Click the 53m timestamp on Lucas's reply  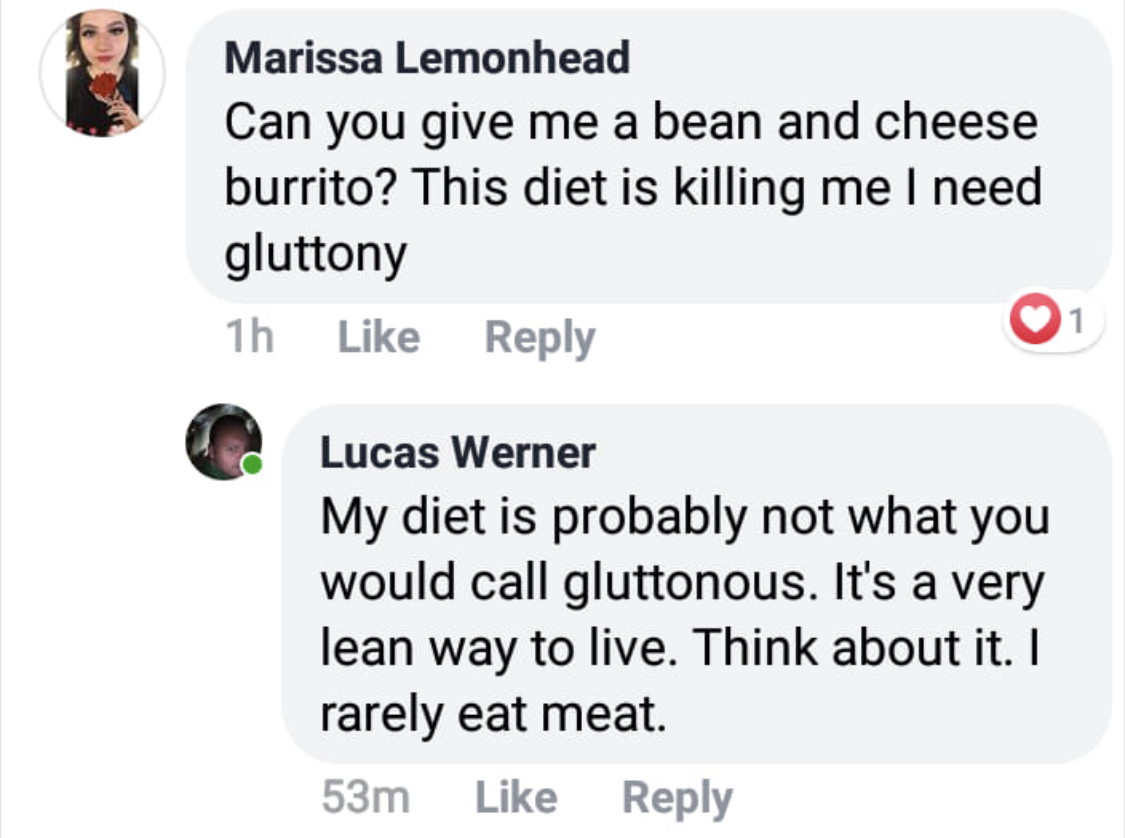[366, 797]
